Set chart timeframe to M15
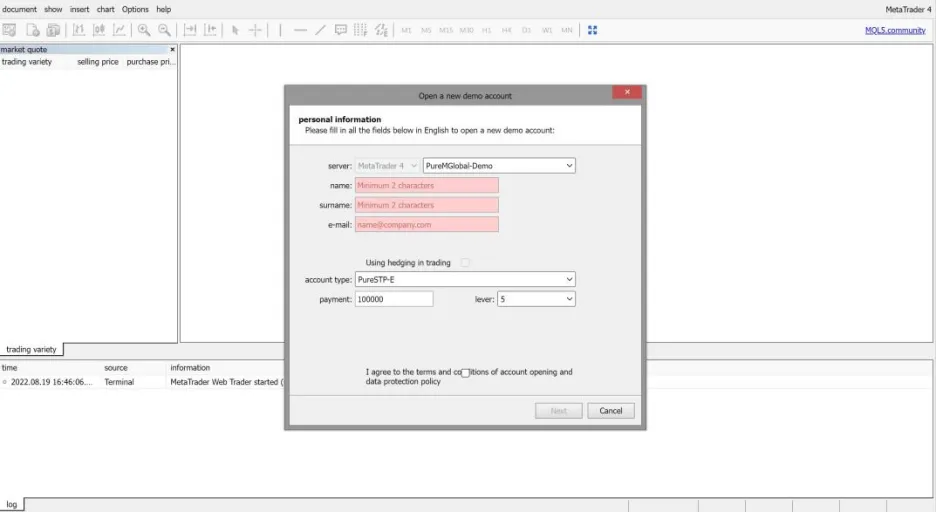The height and width of the screenshot is (512, 937). point(446,30)
